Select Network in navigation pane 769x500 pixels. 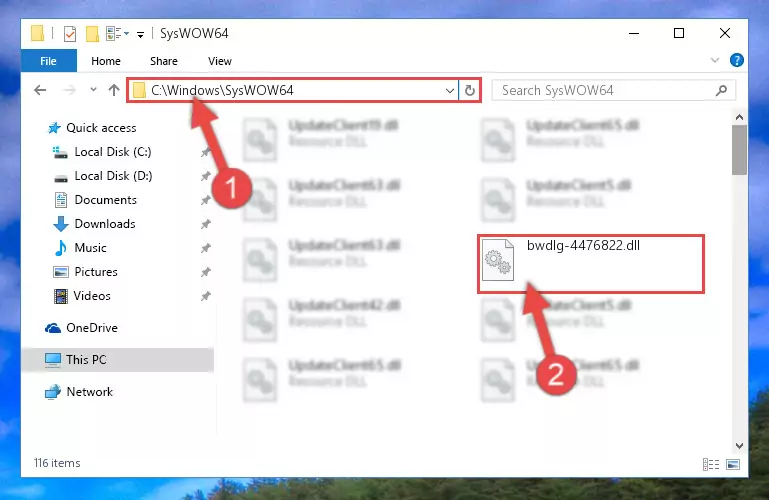79,392
